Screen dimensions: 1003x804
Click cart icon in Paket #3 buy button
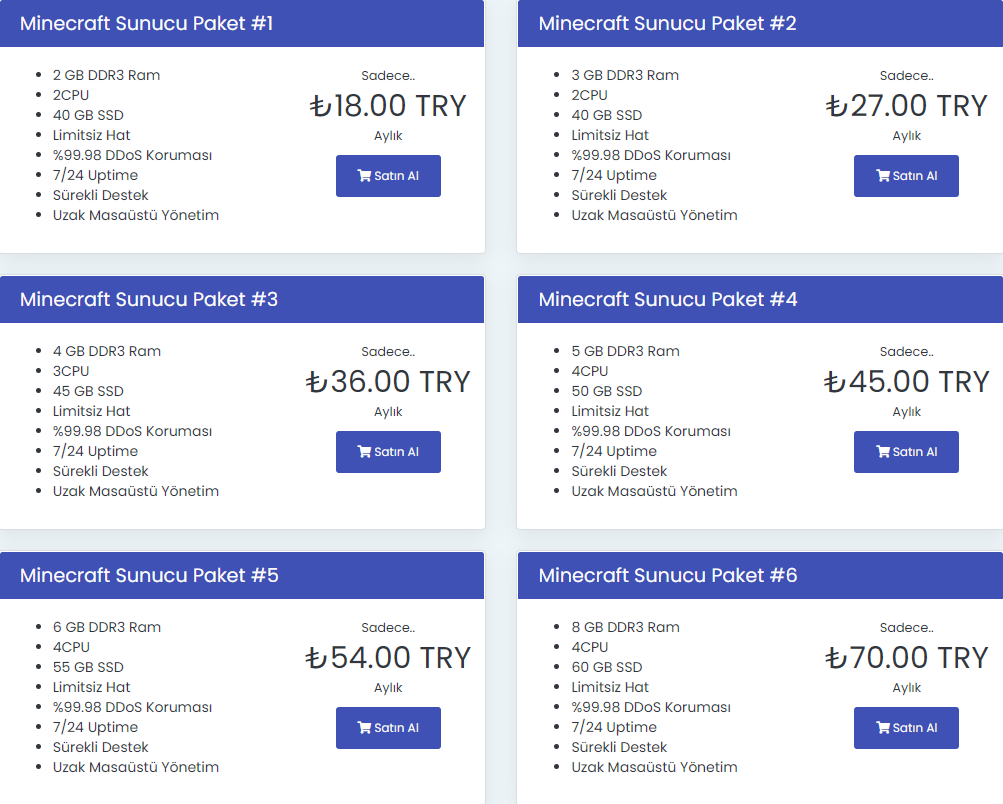(364, 452)
